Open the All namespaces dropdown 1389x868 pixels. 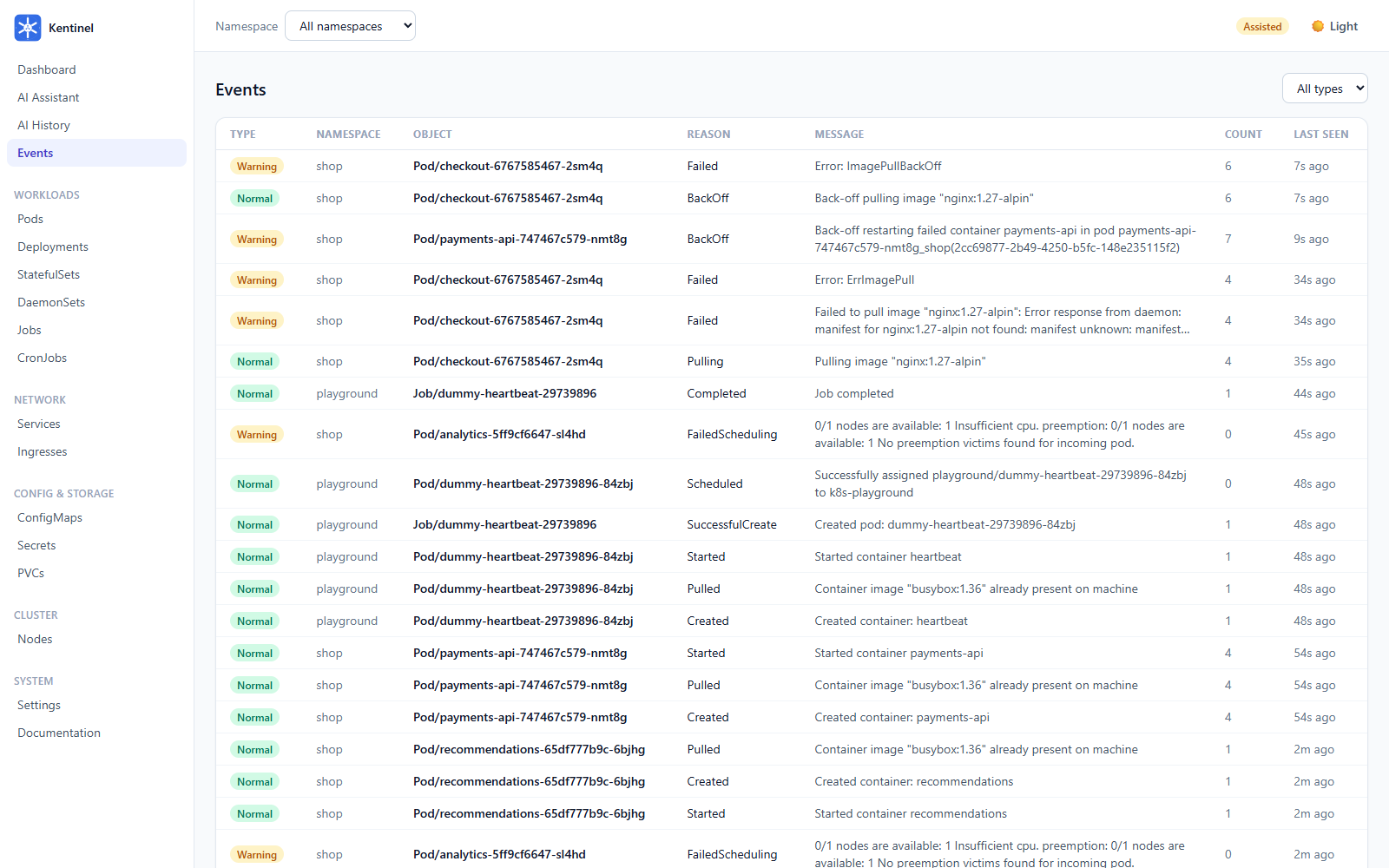[x=350, y=26]
